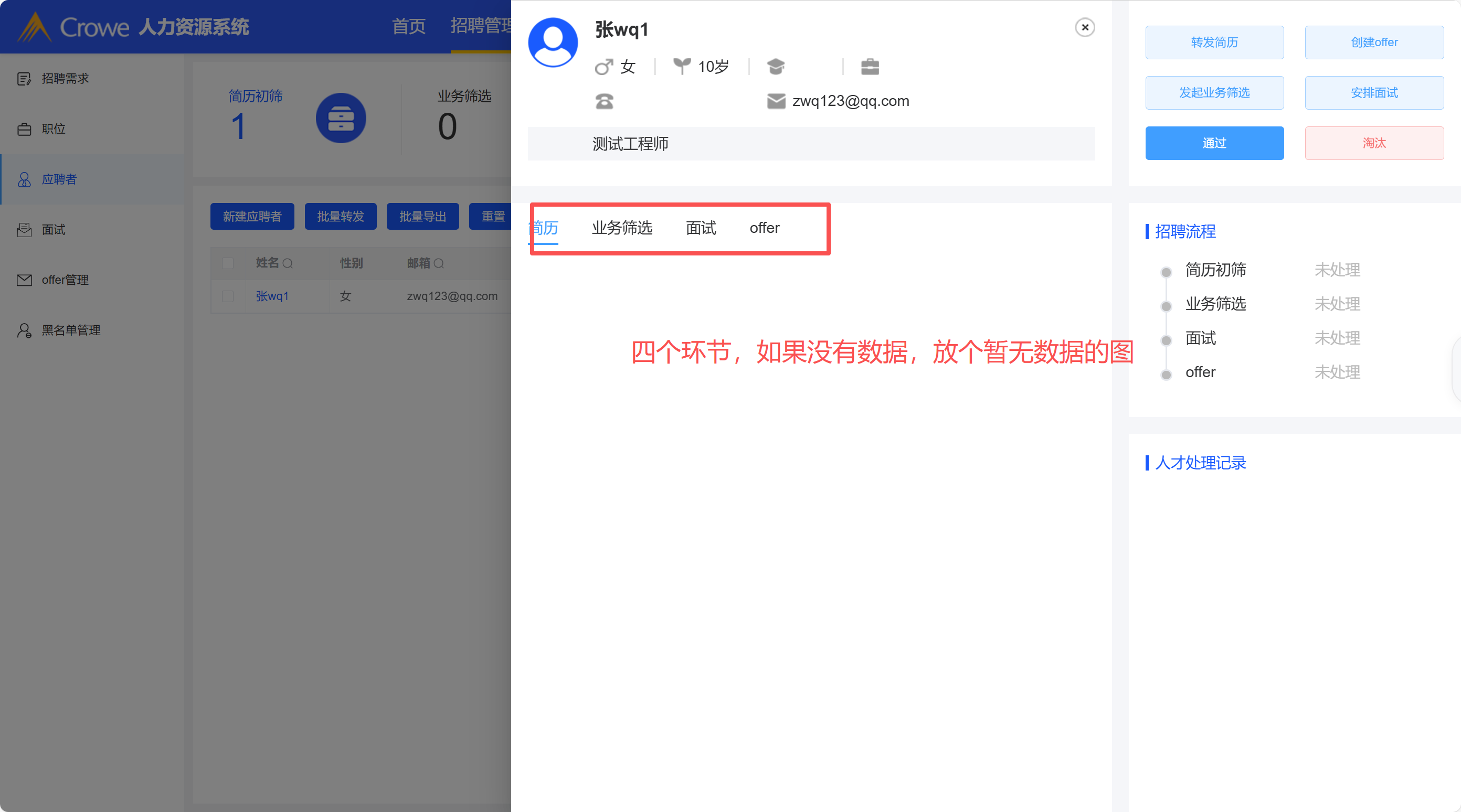Click search icon beside 邮箱 column
This screenshot has height=812, width=1461.
point(439,264)
